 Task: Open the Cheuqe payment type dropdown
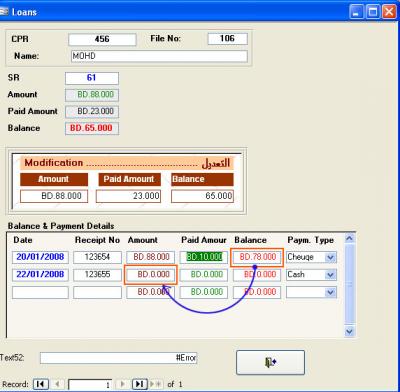coord(330,257)
